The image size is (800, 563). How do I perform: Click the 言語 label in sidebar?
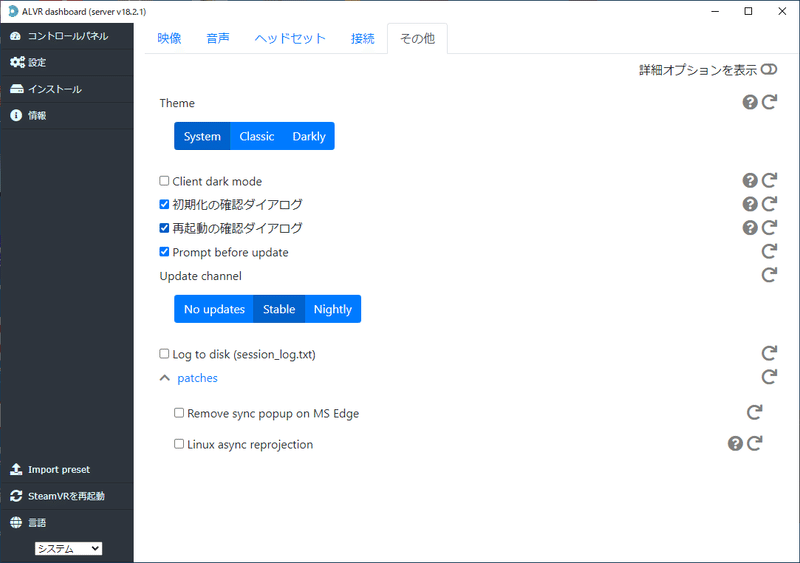[x=37, y=523]
